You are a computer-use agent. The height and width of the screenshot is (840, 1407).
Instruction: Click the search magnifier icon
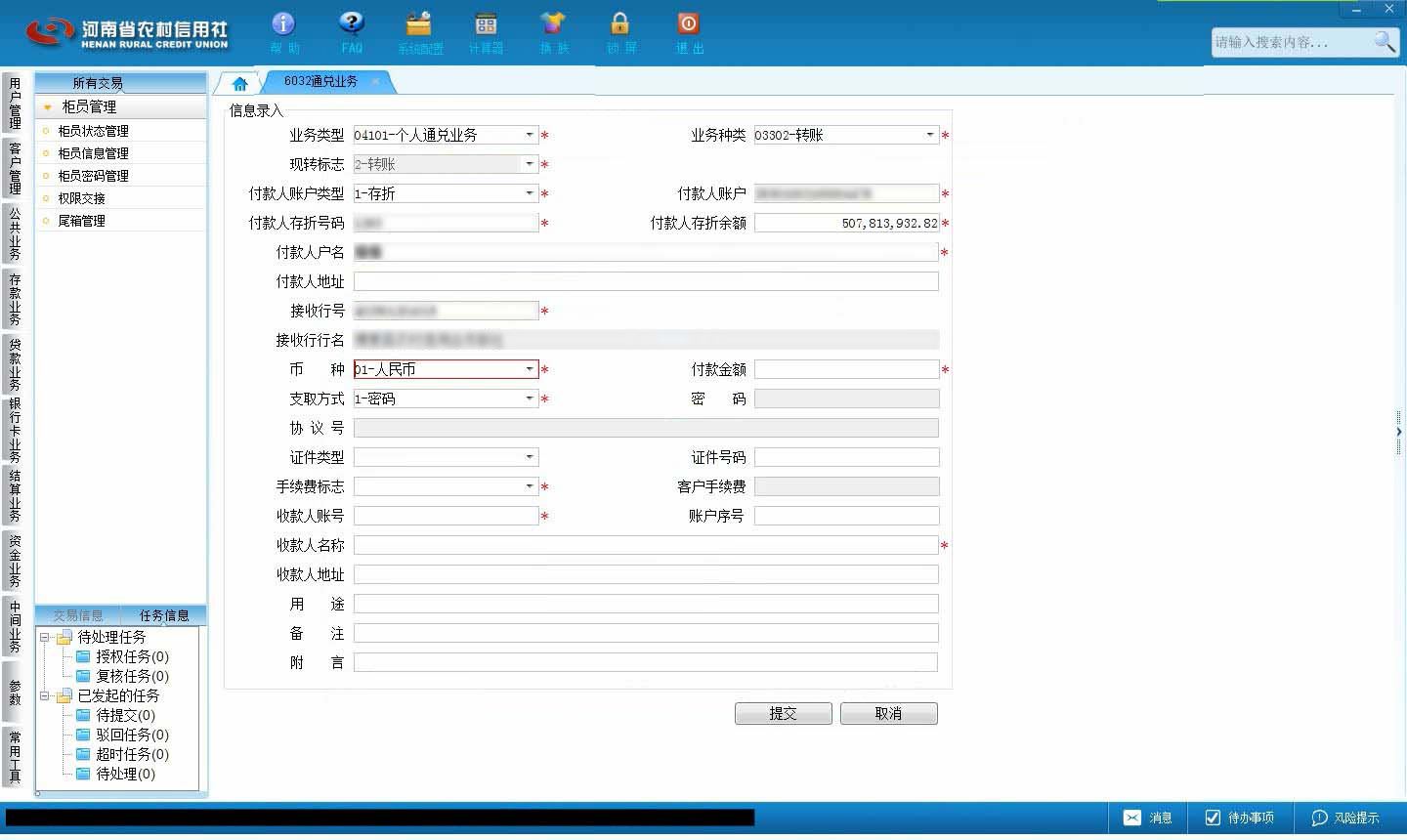[x=1385, y=41]
